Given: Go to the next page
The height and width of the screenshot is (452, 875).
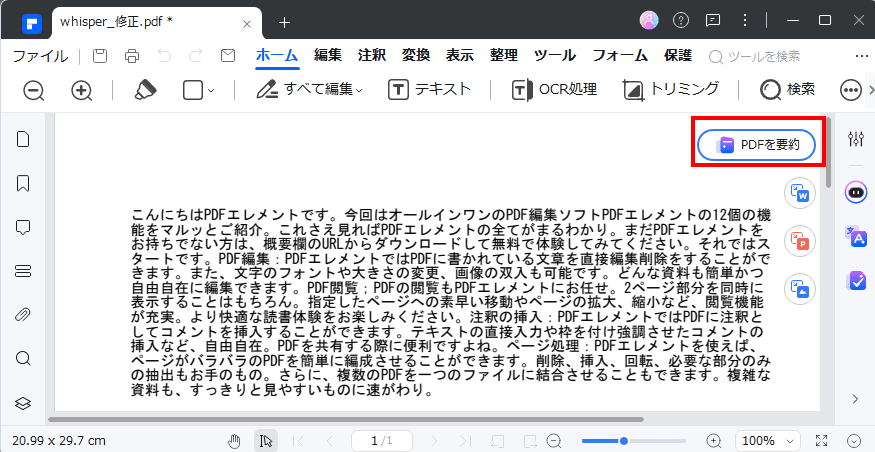Looking at the screenshot, I should click(x=435, y=441).
